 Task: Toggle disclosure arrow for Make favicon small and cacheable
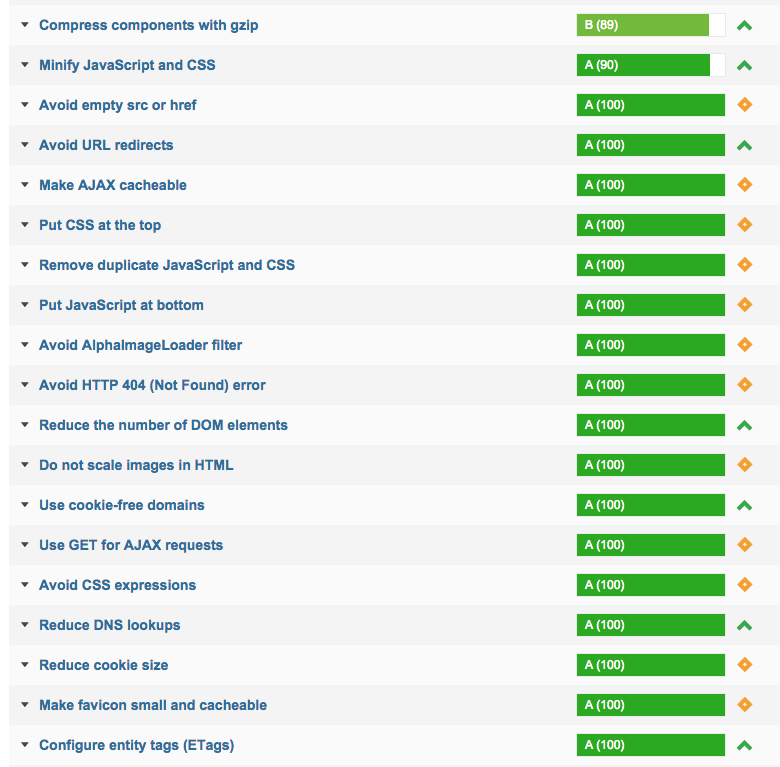tap(25, 705)
